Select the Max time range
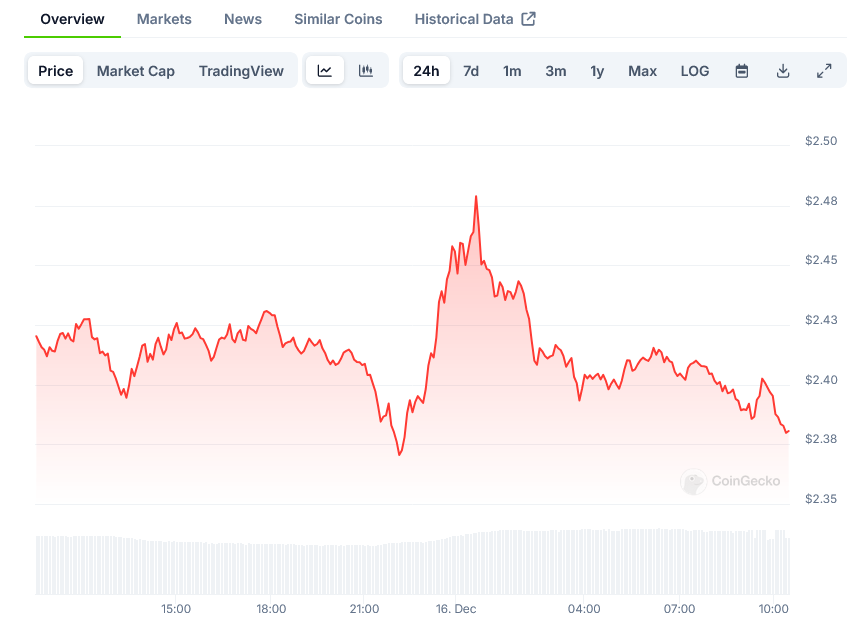Image resolution: width=847 pixels, height=632 pixels. [x=642, y=71]
